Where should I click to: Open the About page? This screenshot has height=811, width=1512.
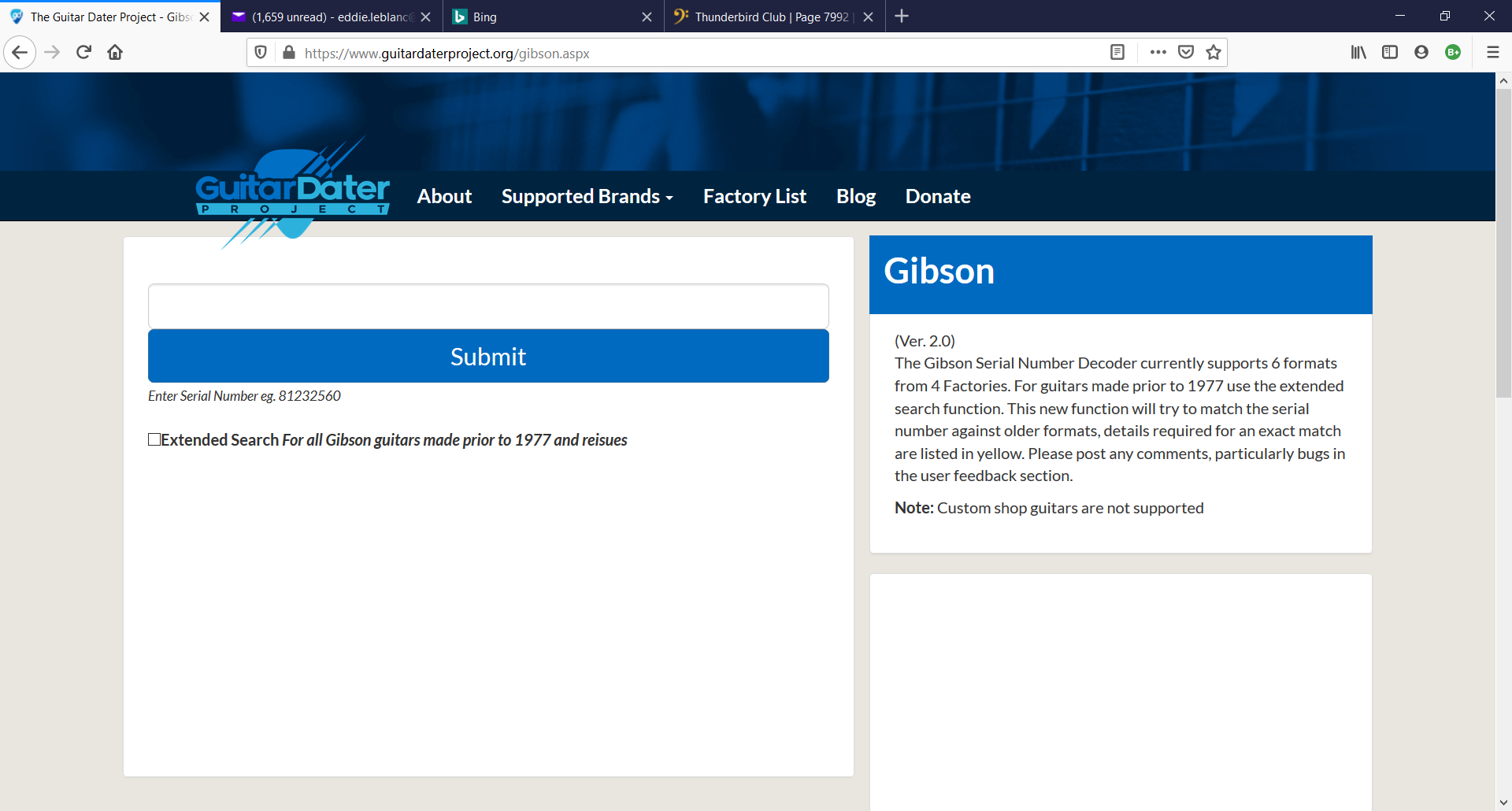click(x=444, y=196)
